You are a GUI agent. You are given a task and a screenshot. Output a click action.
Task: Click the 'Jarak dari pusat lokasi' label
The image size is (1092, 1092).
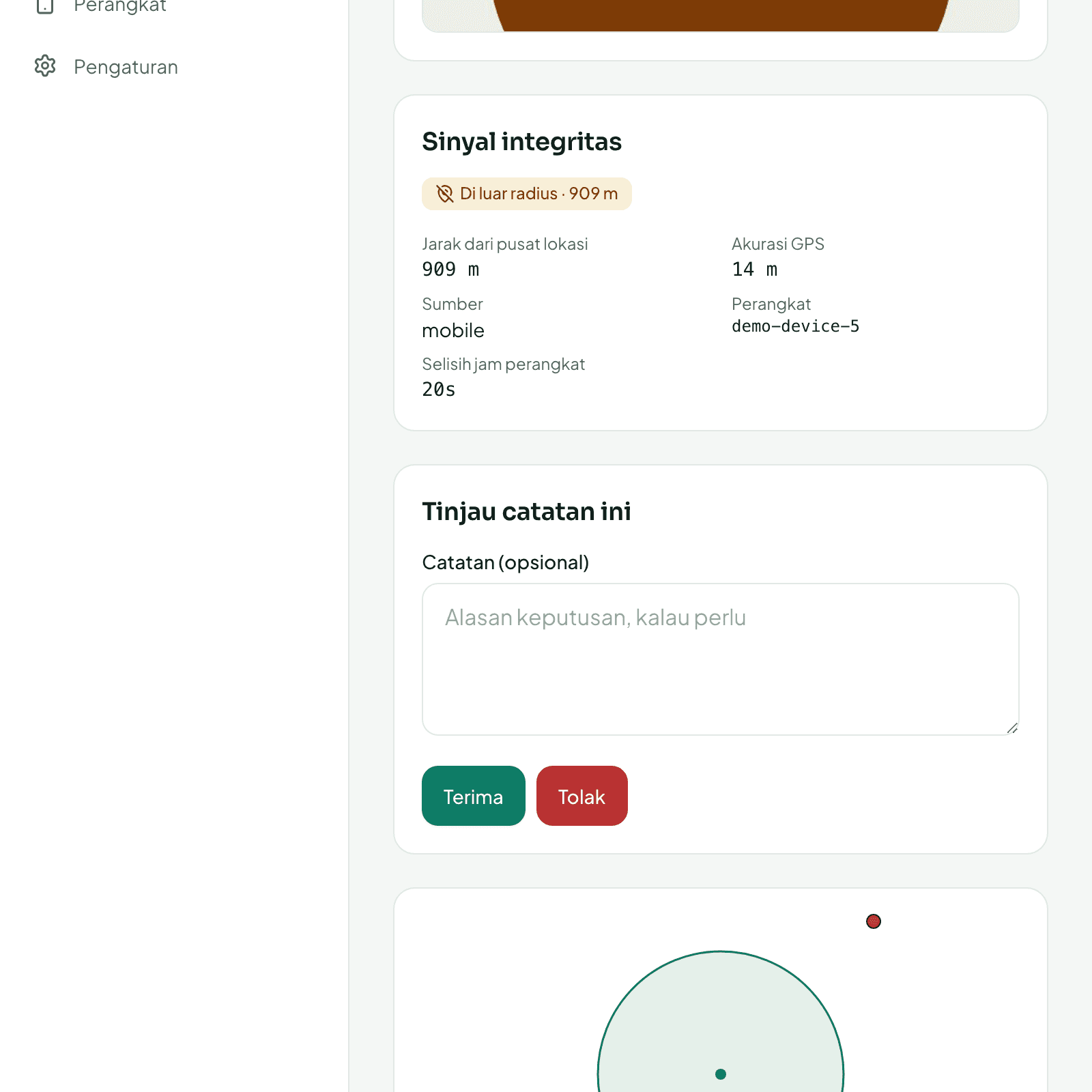505,244
